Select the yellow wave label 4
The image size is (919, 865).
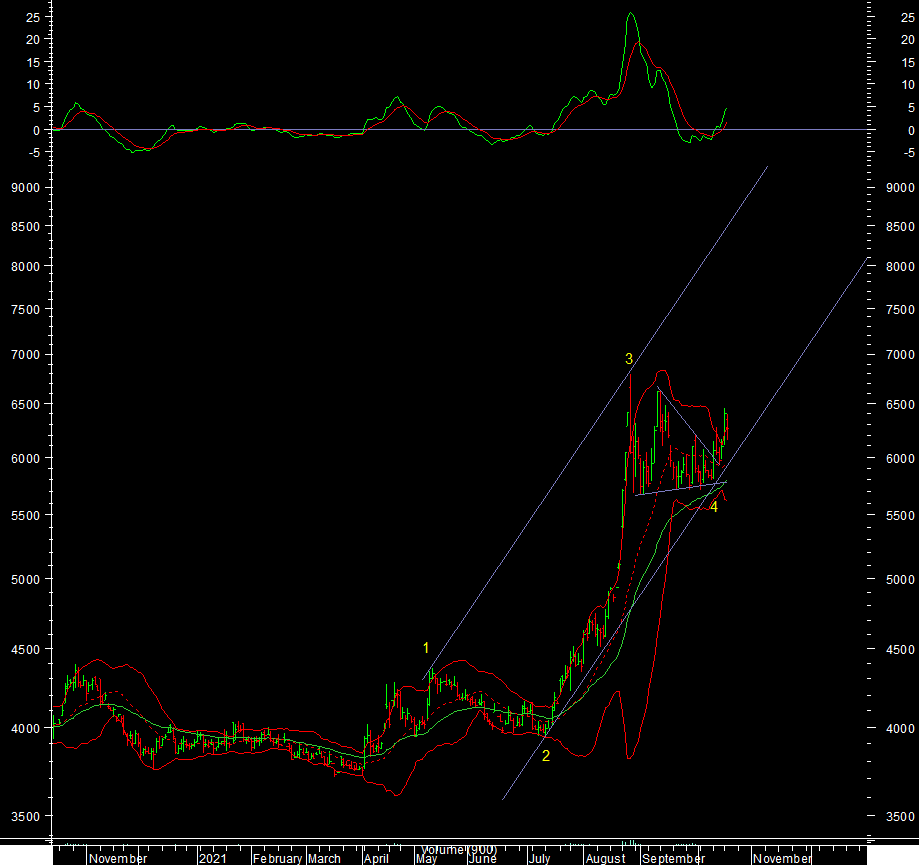coord(714,507)
